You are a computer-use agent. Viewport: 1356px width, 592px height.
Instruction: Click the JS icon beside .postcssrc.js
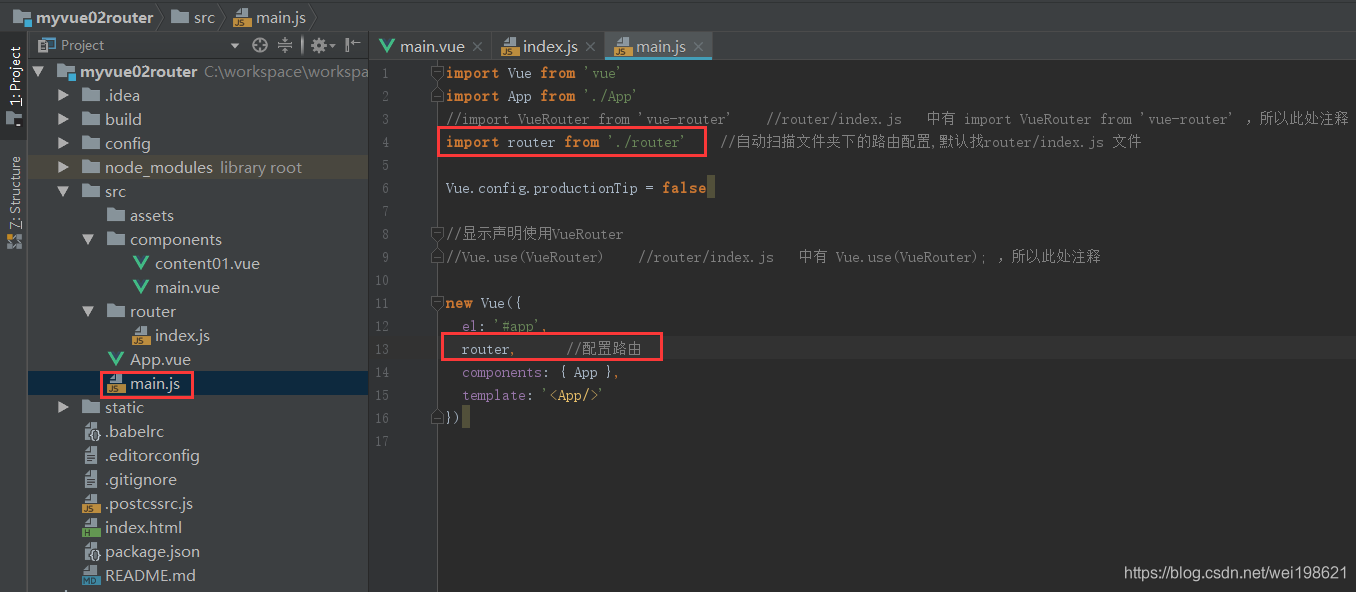pyautogui.click(x=91, y=504)
